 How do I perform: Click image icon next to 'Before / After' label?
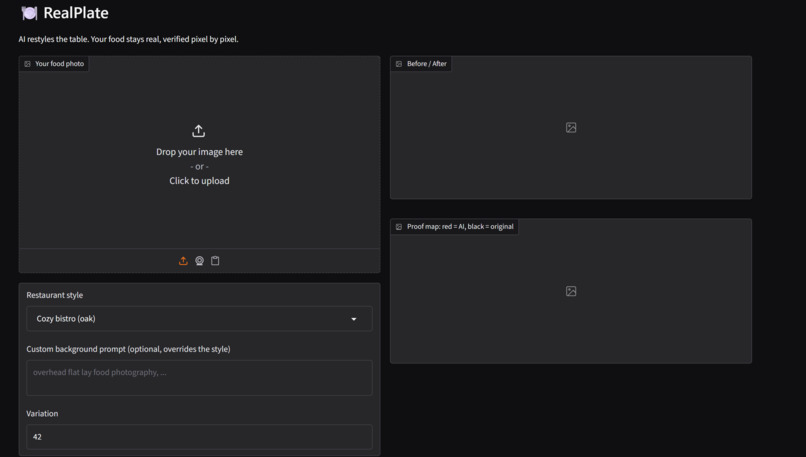coord(399,64)
